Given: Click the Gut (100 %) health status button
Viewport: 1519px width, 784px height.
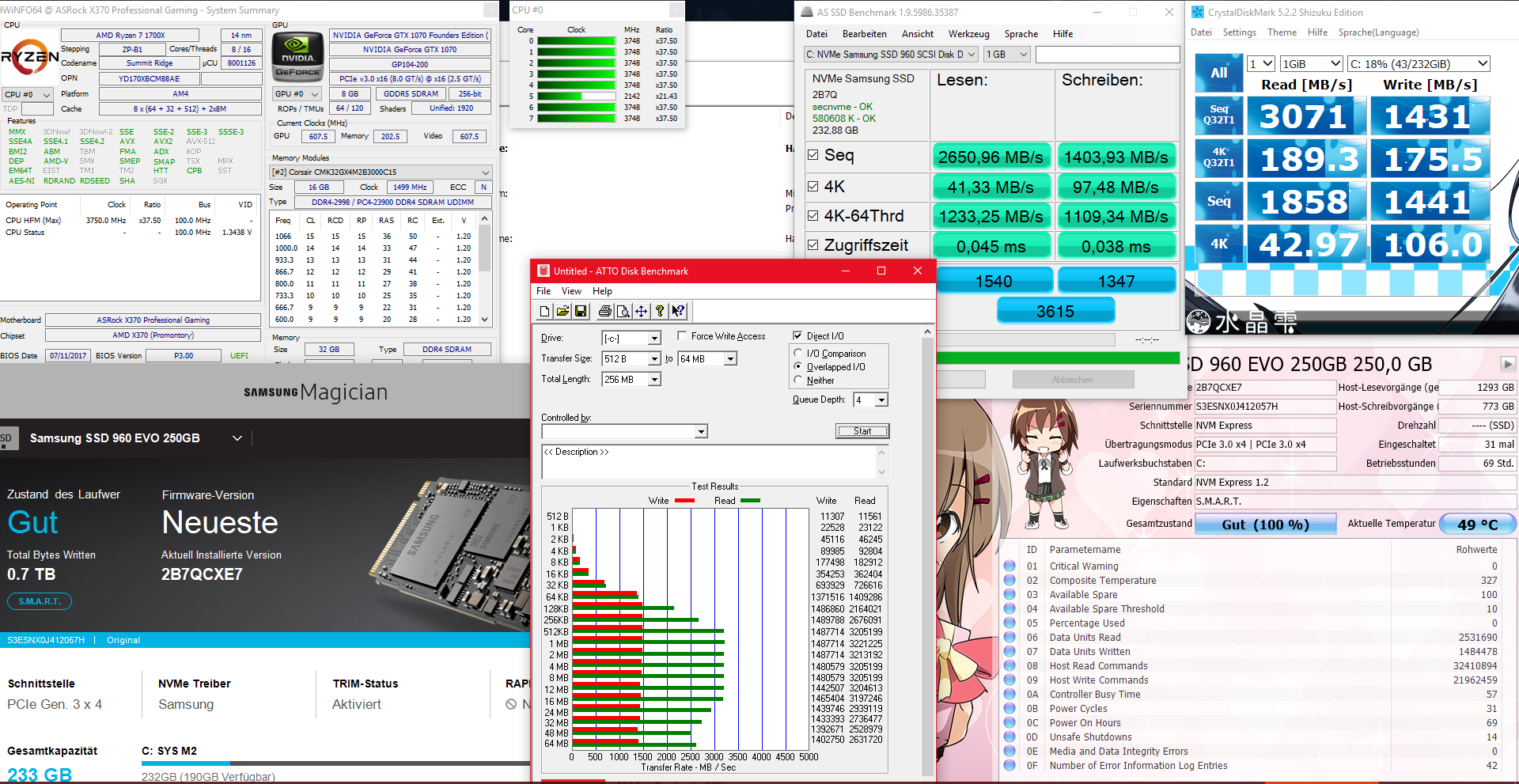Looking at the screenshot, I should (x=1265, y=525).
